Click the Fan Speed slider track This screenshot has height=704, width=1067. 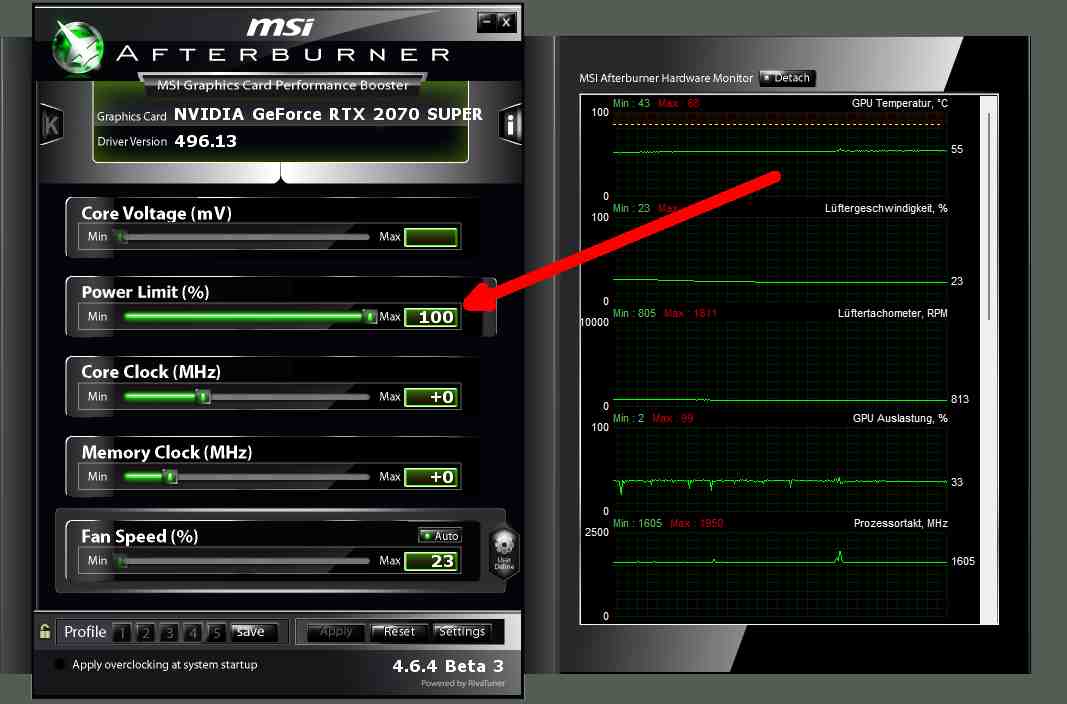(246, 561)
